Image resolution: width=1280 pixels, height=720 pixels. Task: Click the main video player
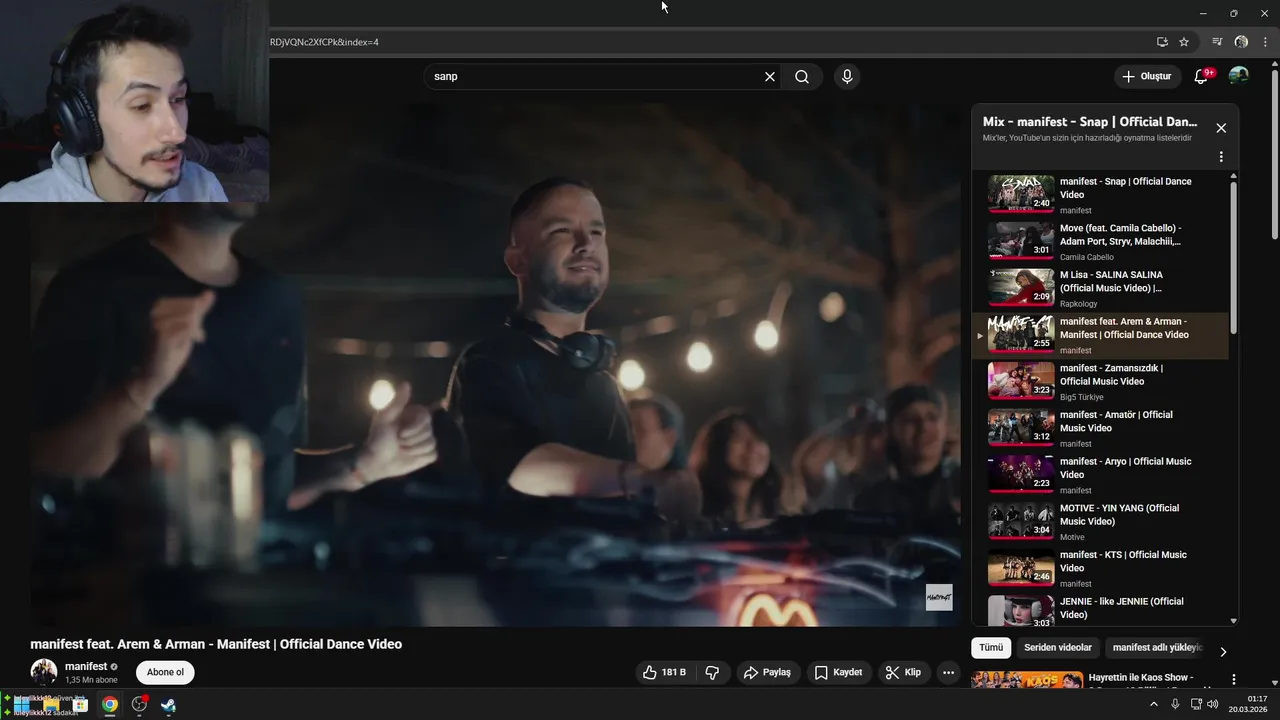pos(495,365)
